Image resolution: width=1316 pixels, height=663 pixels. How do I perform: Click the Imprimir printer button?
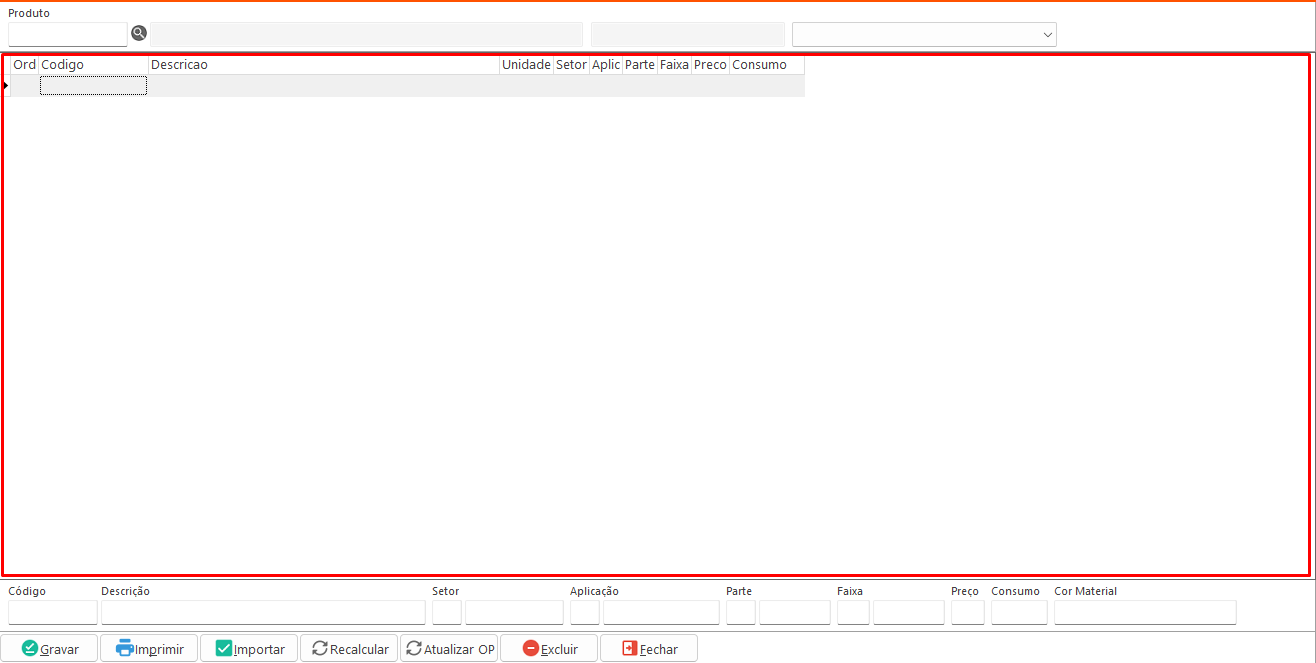(x=149, y=649)
